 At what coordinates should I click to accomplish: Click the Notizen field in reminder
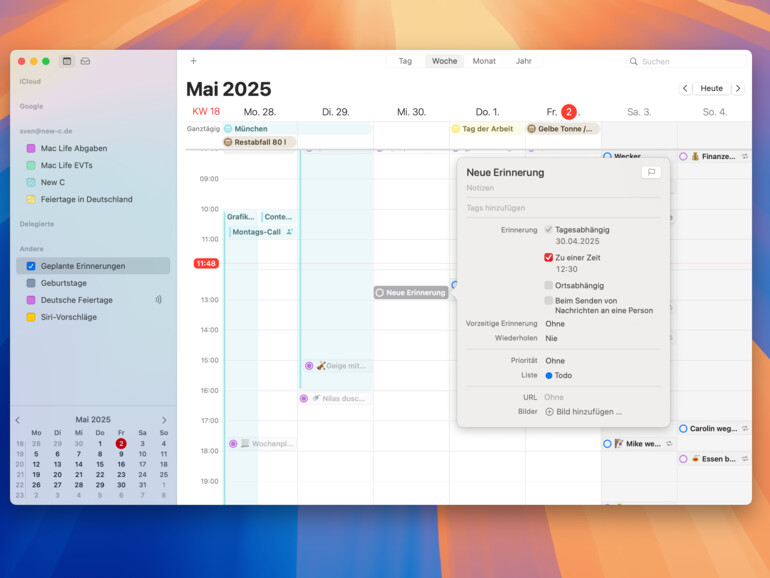[x=564, y=188]
